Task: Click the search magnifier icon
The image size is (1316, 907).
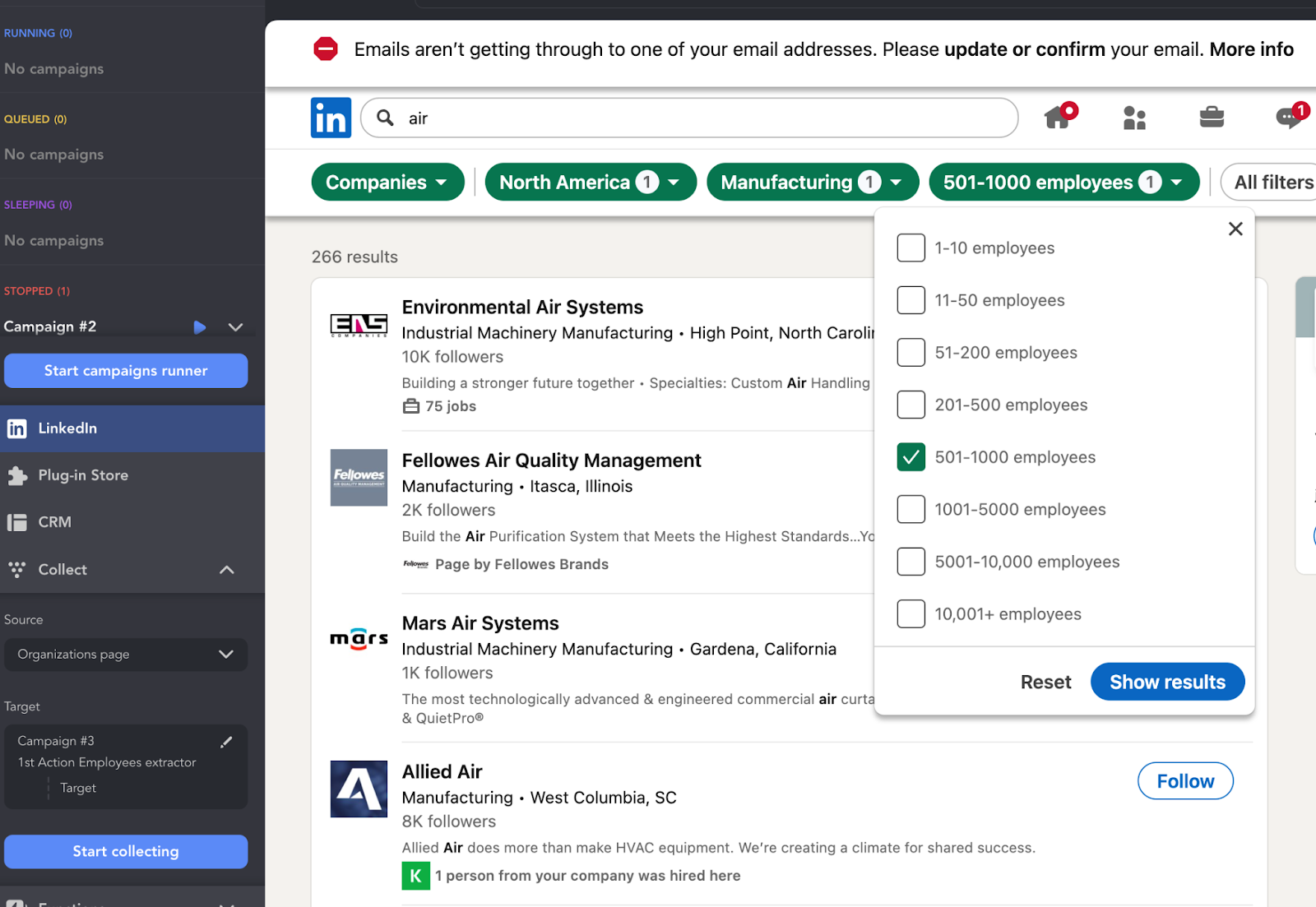Action: click(385, 118)
